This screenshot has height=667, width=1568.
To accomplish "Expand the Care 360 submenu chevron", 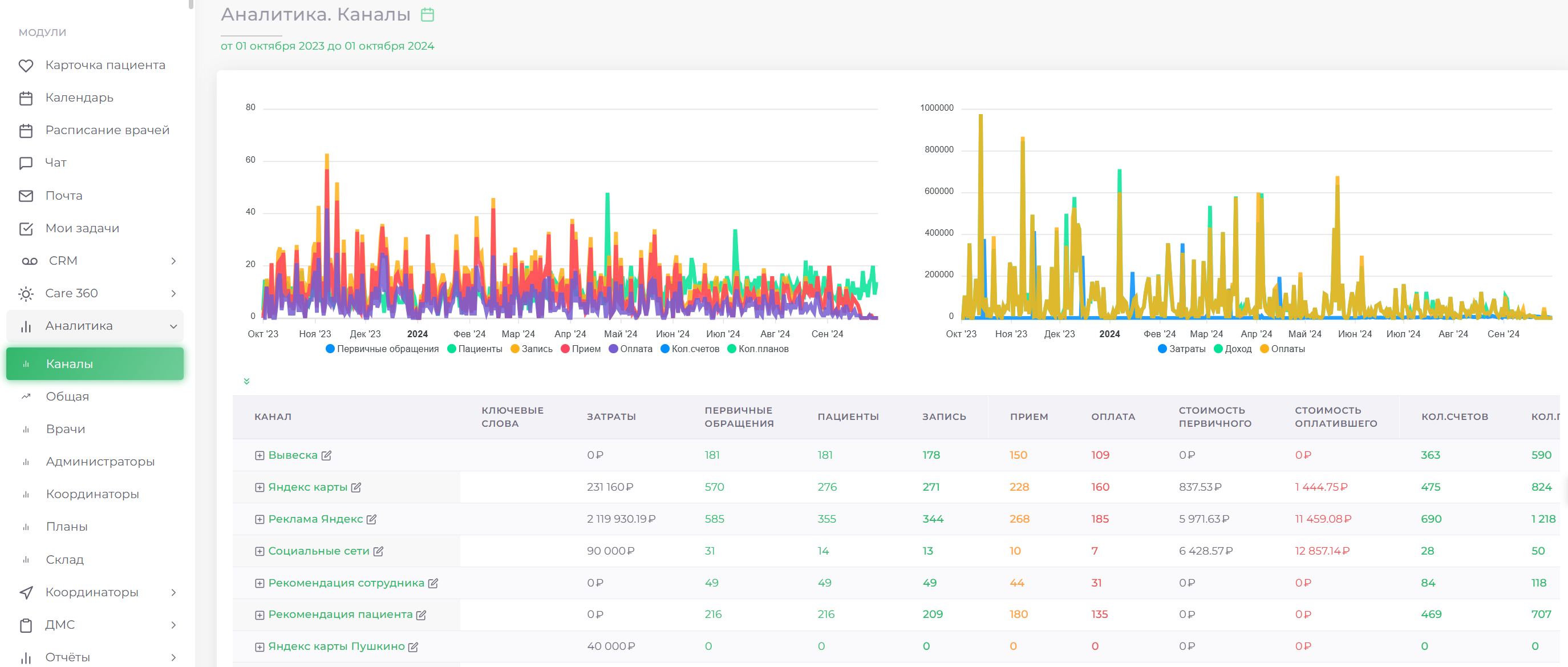I will coord(173,294).
